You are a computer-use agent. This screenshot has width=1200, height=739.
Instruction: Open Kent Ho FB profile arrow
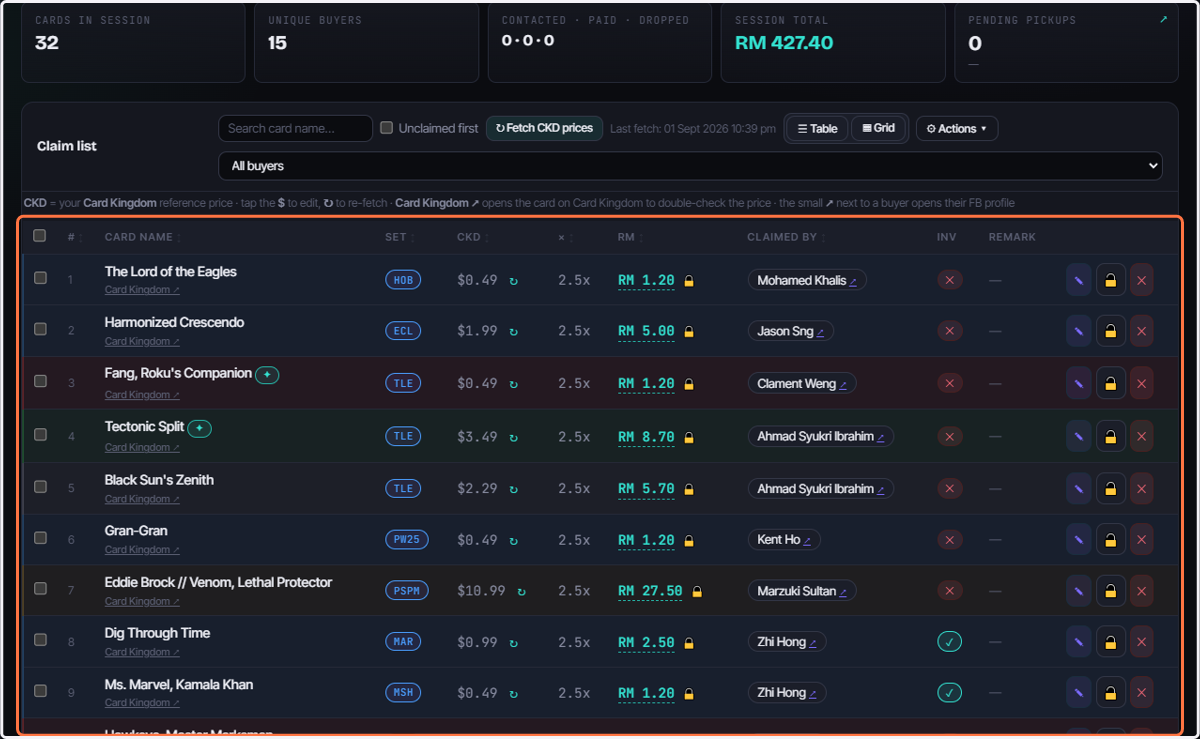(x=807, y=540)
